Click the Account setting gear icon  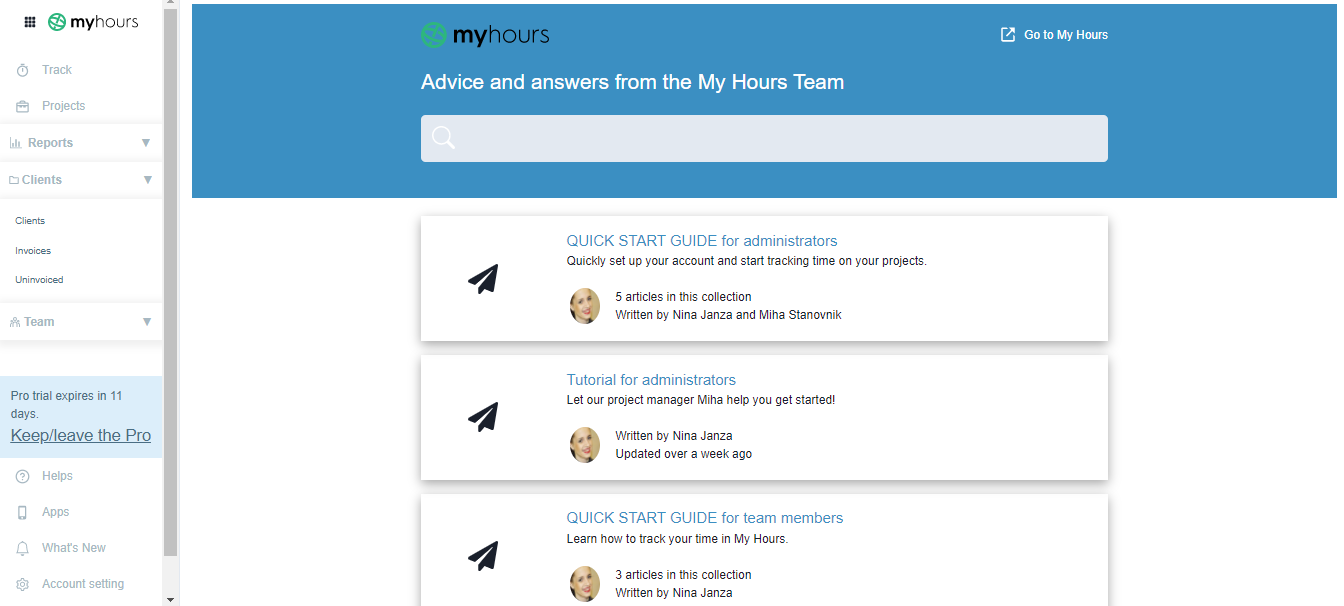point(22,584)
